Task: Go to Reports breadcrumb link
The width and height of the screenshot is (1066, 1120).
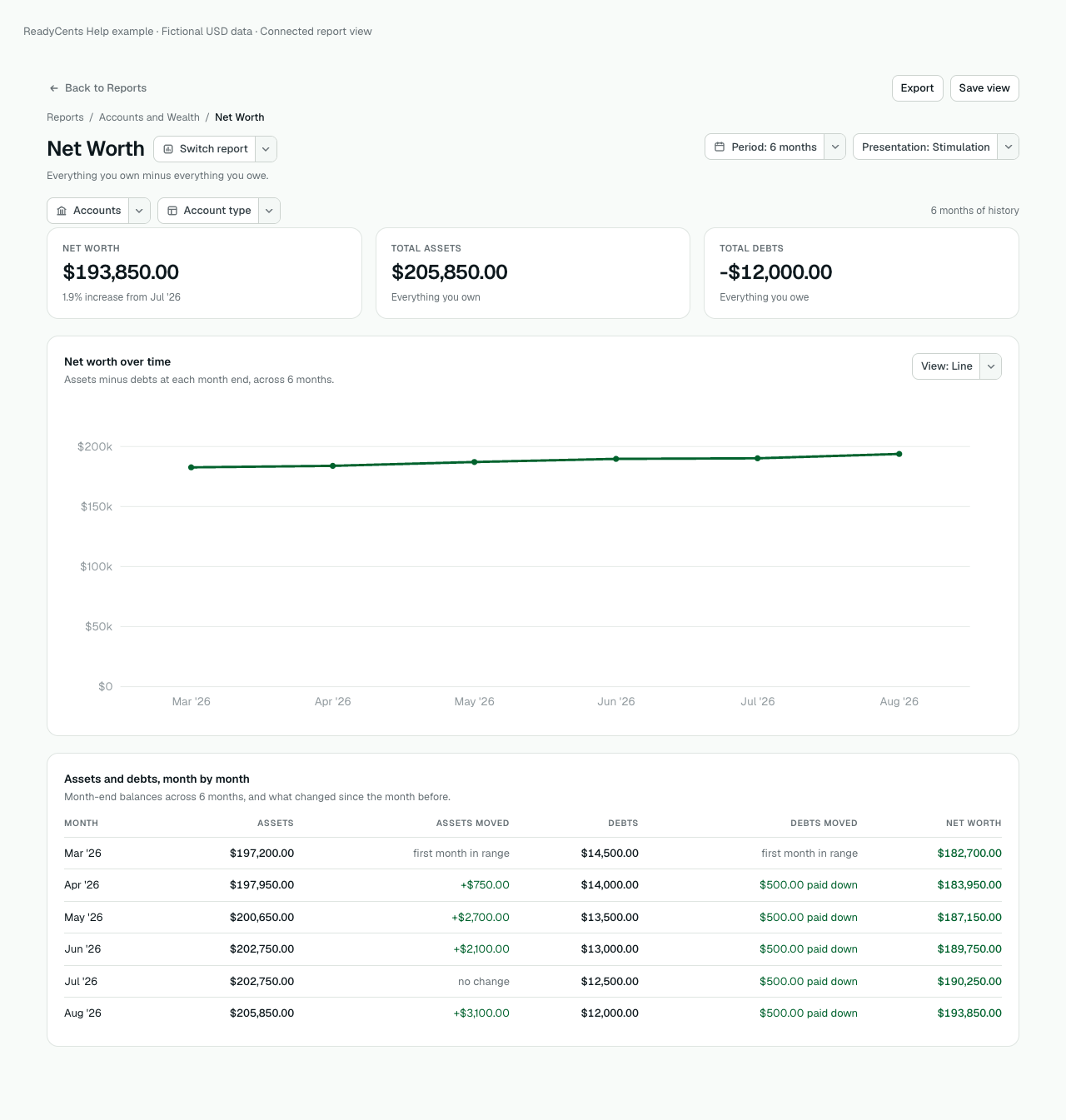Action: [65, 117]
